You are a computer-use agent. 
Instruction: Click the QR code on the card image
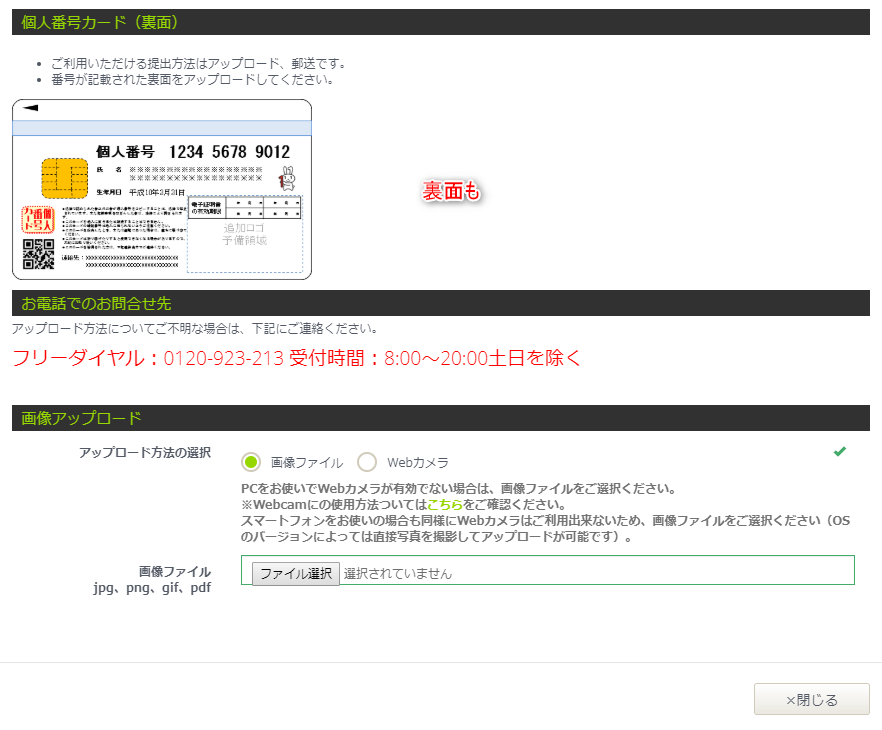pos(38,255)
